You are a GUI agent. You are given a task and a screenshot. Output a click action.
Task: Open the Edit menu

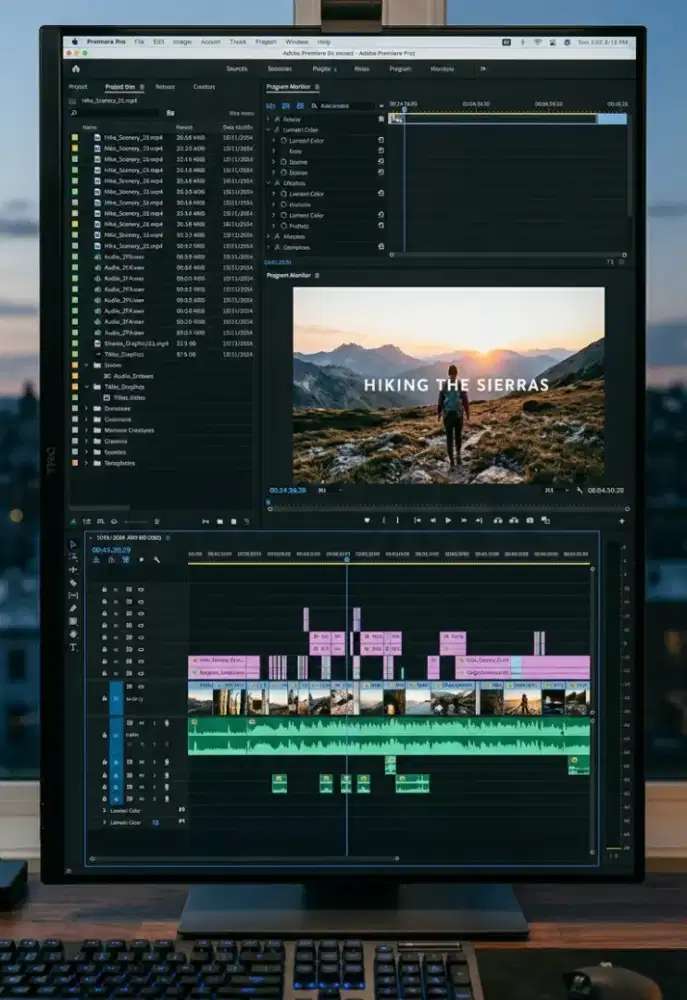[159, 42]
